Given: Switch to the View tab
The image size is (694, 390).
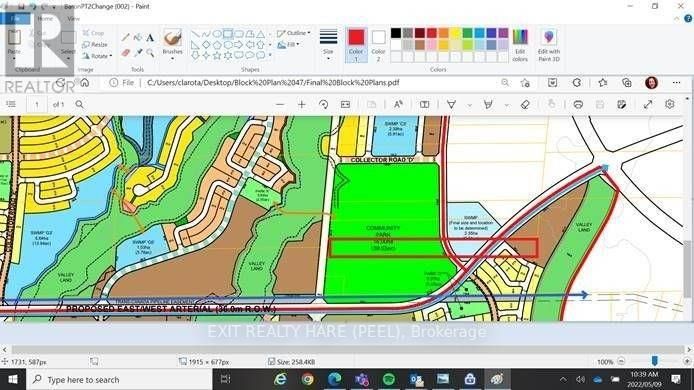Looking at the screenshot, I should pyautogui.click(x=73, y=19).
